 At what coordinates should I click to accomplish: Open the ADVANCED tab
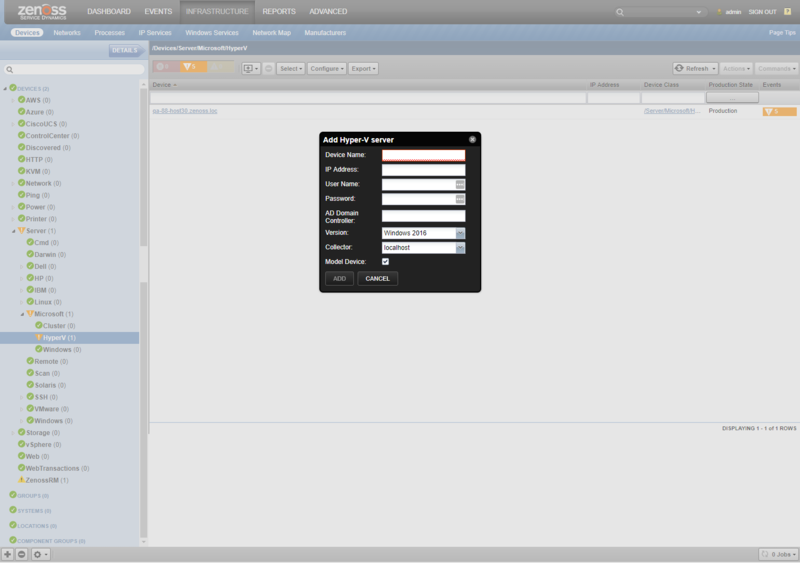click(328, 11)
